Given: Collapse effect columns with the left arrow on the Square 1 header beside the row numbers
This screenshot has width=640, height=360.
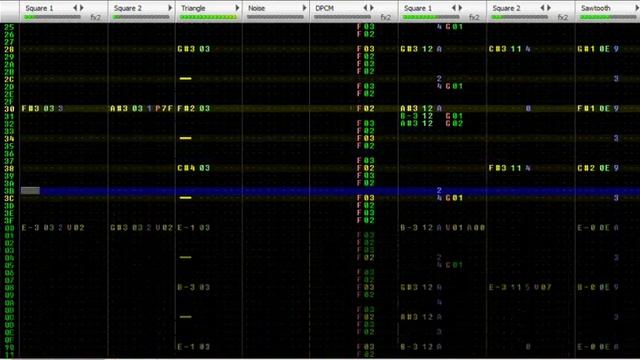Looking at the screenshot, I should tap(75, 8).
